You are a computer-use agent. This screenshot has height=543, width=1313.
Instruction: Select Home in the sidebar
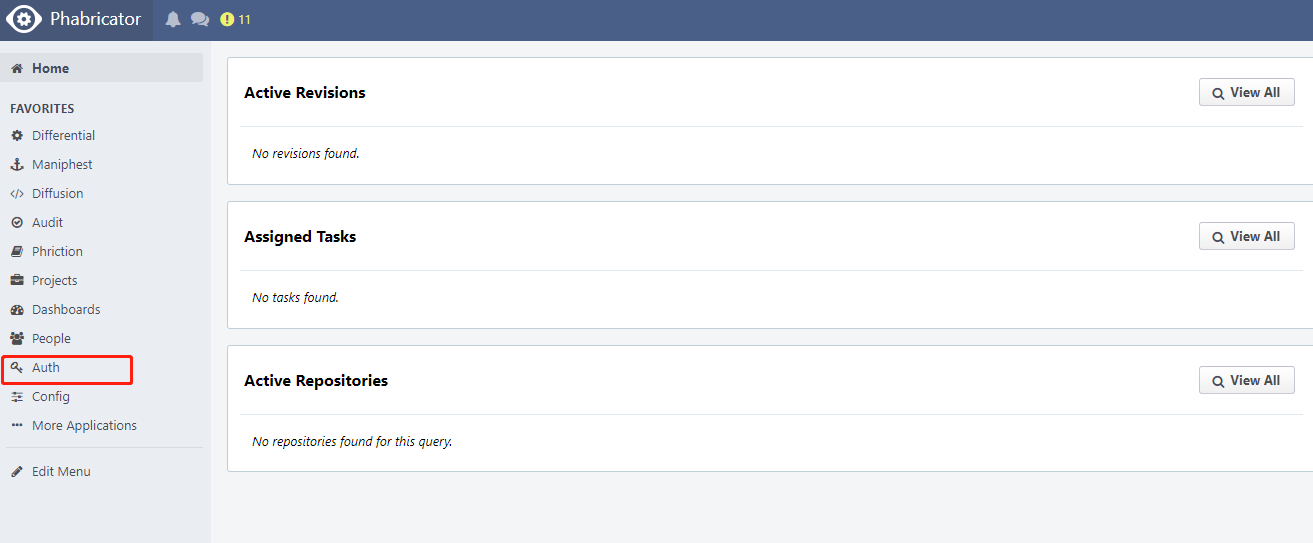pyautogui.click(x=102, y=68)
